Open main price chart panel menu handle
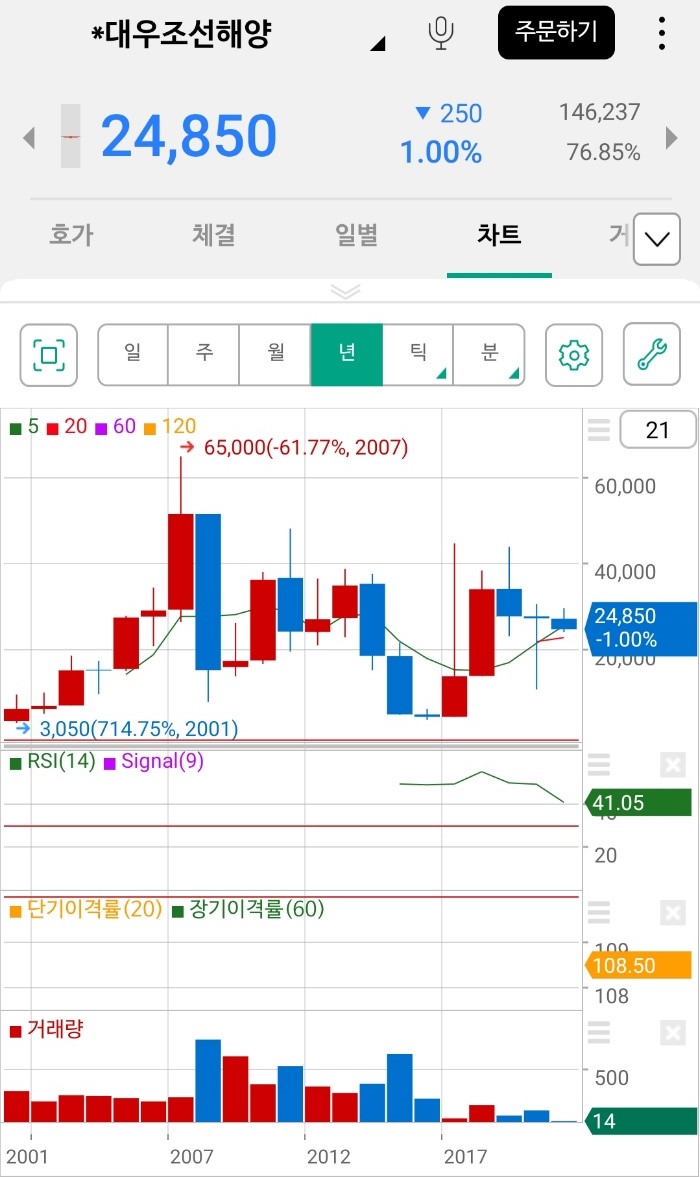 click(x=599, y=430)
